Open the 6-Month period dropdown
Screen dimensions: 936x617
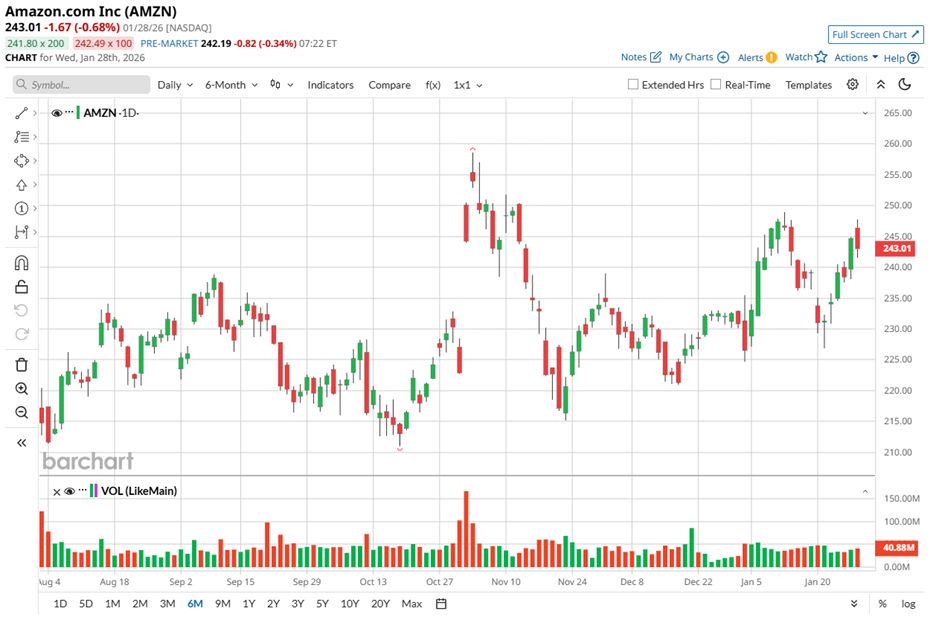pos(231,85)
